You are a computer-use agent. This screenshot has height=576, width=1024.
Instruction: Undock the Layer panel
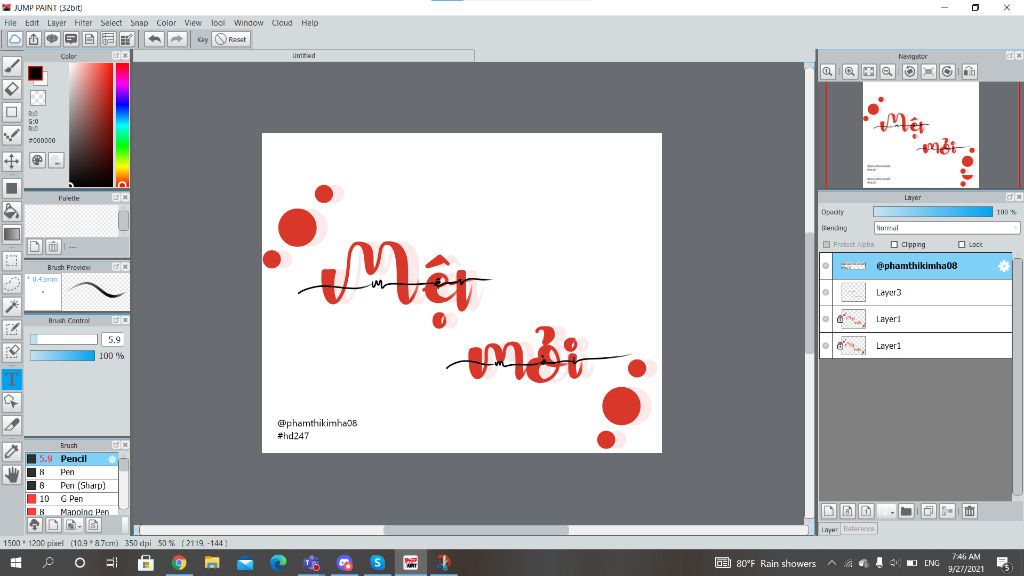[x=1010, y=197]
